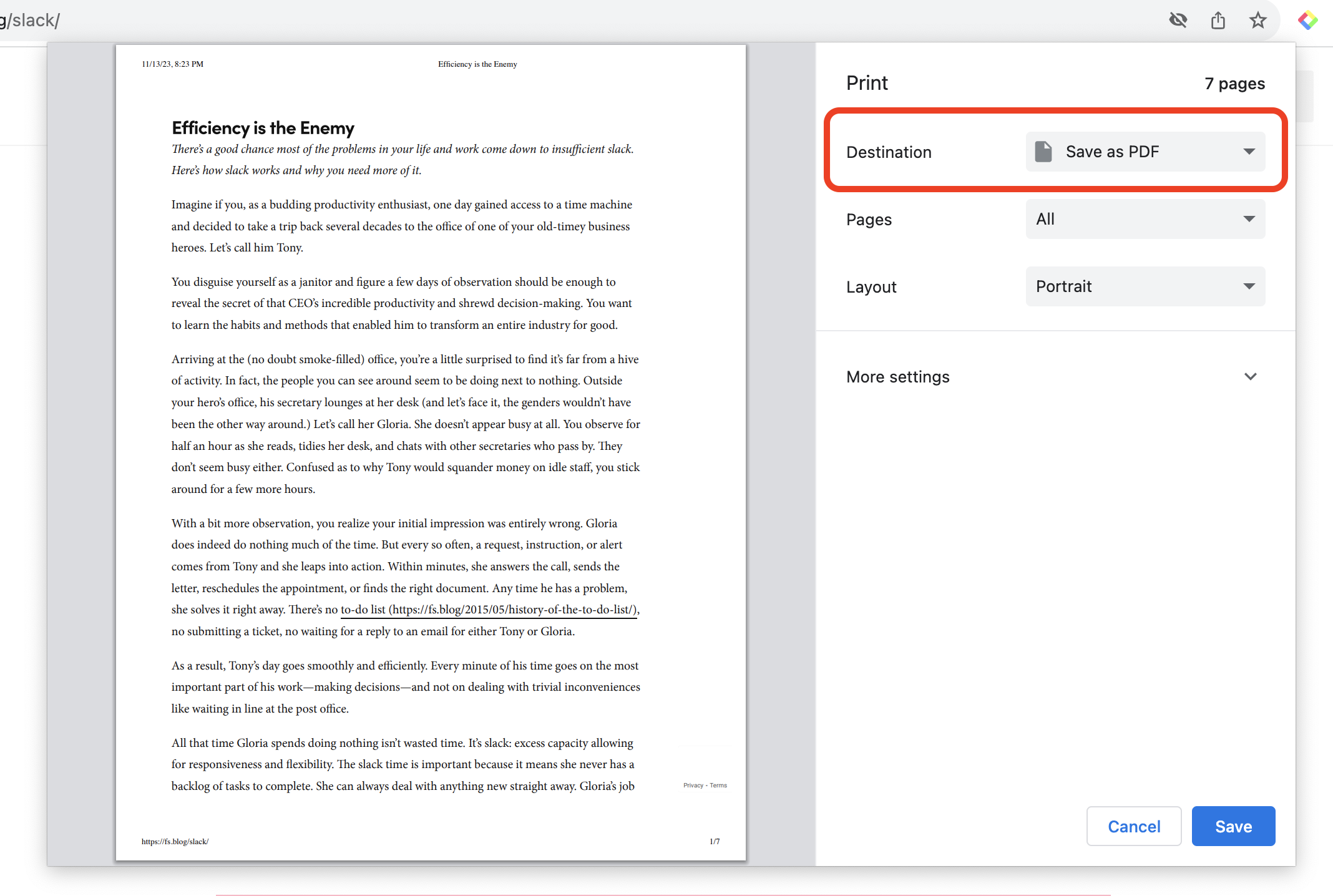Click the blue Save button
Screen dimensions: 1333x896
pos(1233,826)
